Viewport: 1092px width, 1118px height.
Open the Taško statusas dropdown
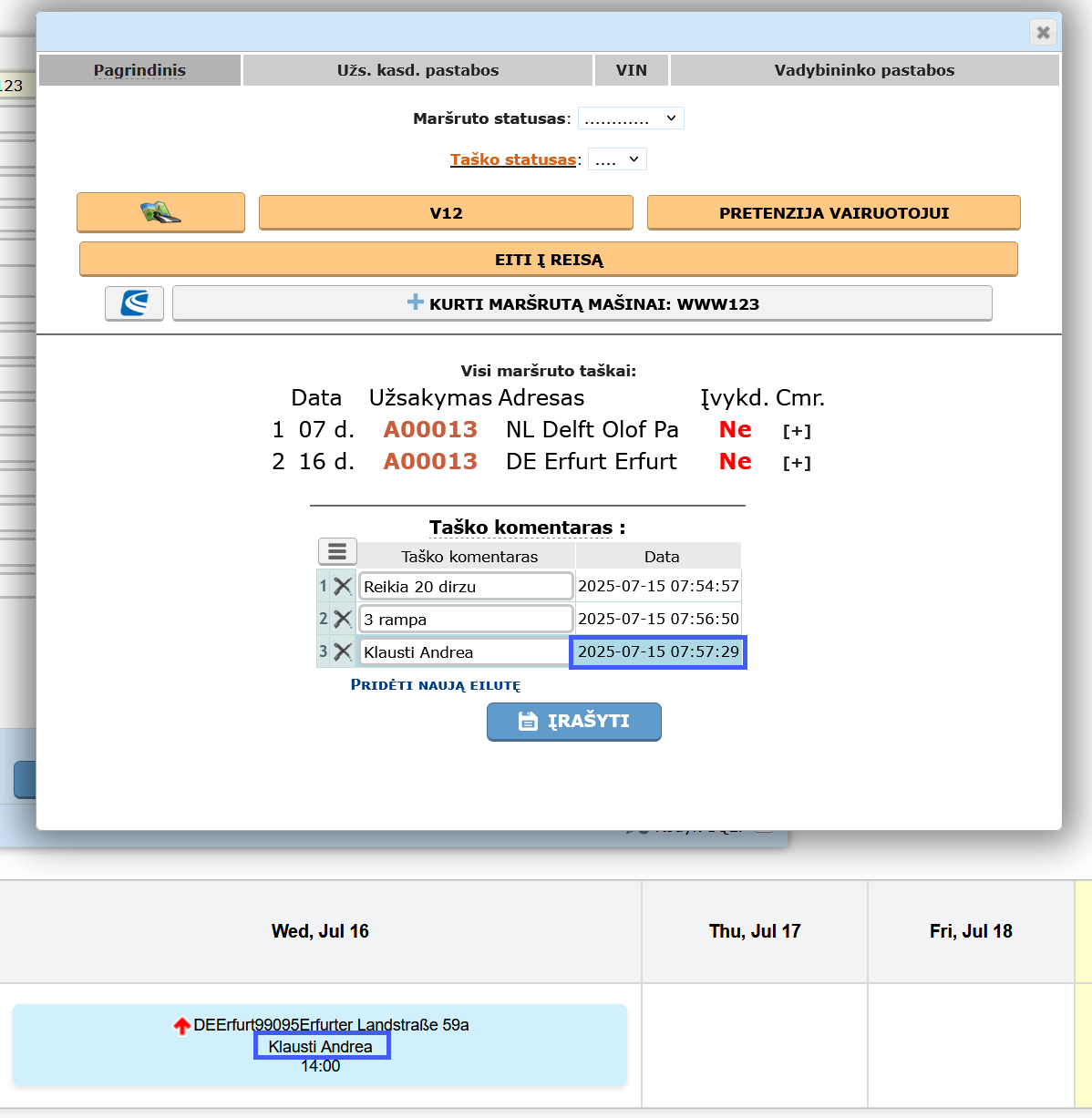coord(617,159)
